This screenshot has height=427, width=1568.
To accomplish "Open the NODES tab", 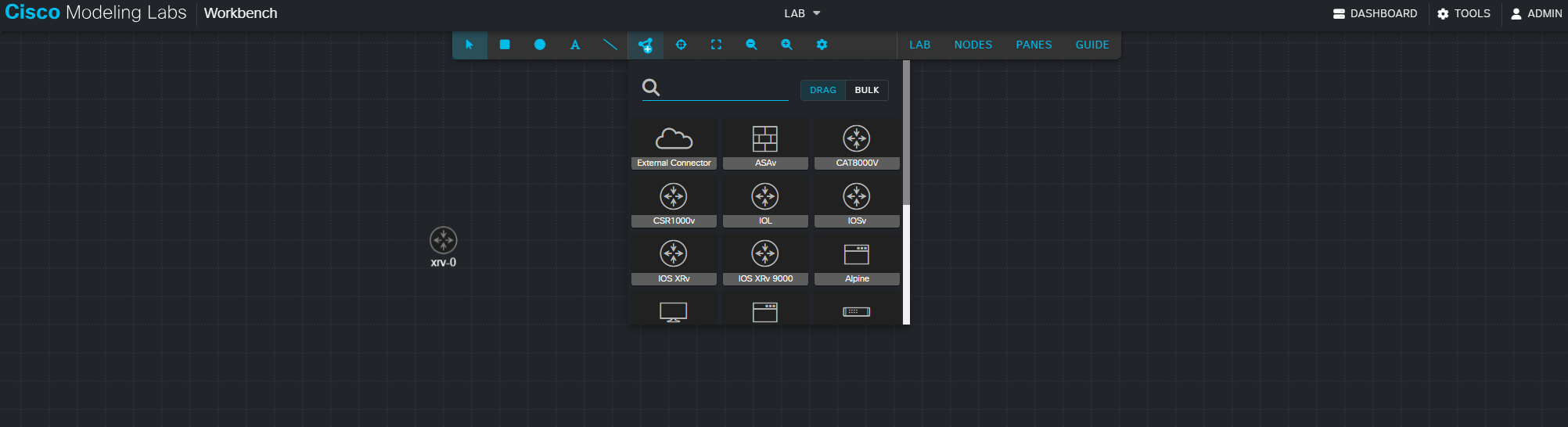I will [973, 45].
